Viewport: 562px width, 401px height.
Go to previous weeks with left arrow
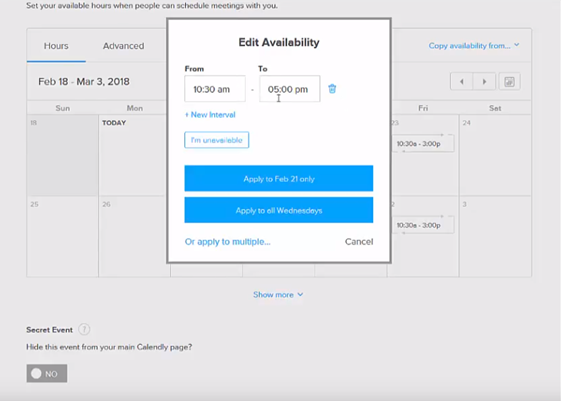coord(462,82)
